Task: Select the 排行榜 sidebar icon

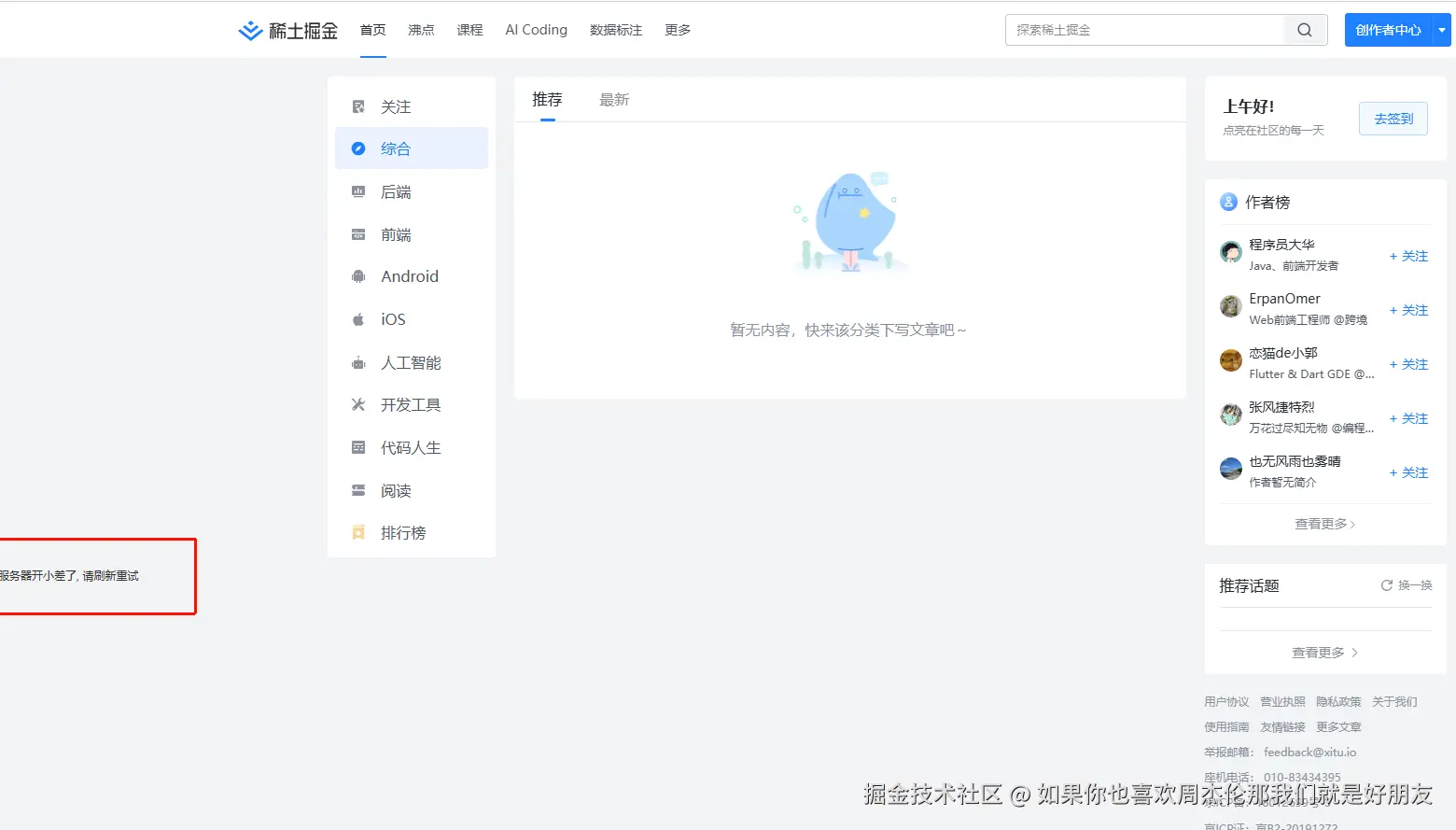Action: (358, 532)
